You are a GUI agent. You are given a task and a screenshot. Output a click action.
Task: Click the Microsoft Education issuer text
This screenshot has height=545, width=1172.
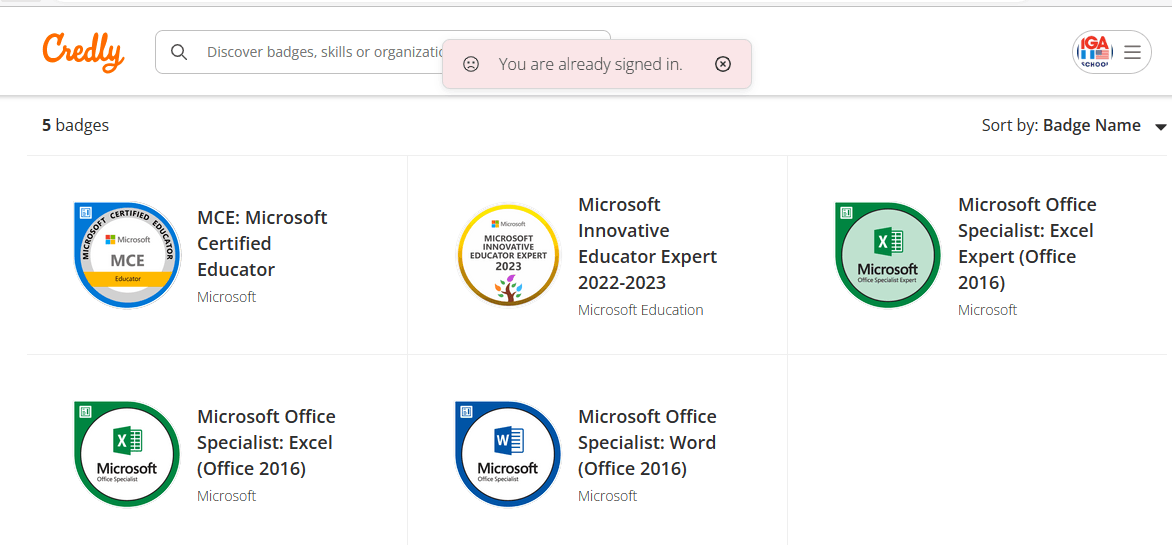tap(641, 310)
